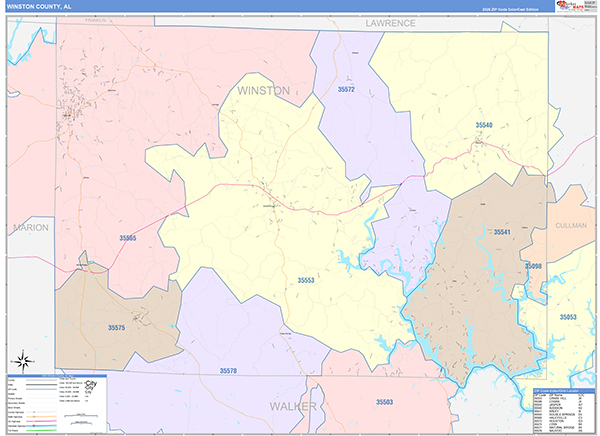The width and height of the screenshot is (600, 436).
Task: Select ZIP code label 35565
Action: click(x=127, y=238)
